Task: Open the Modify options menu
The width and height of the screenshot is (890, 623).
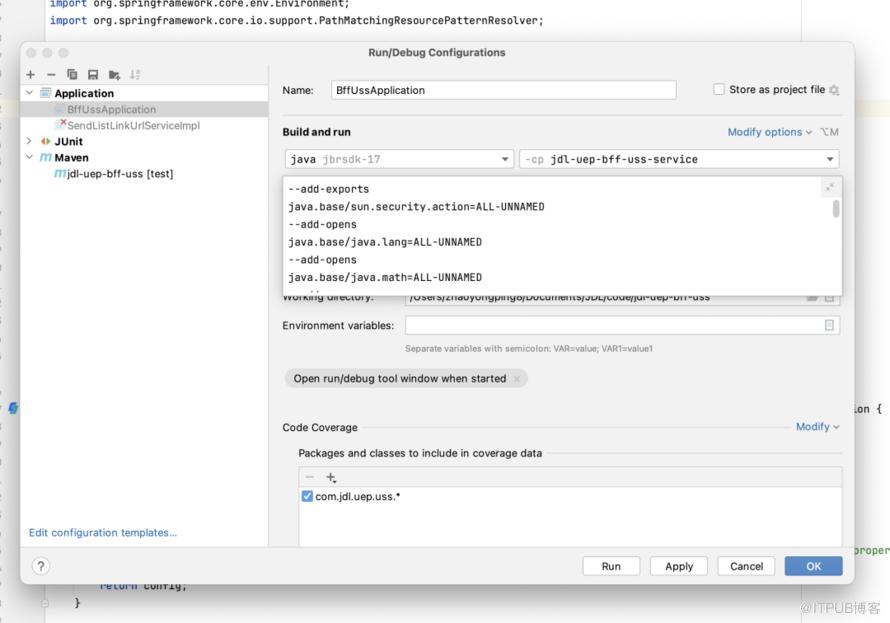Action: (x=770, y=132)
